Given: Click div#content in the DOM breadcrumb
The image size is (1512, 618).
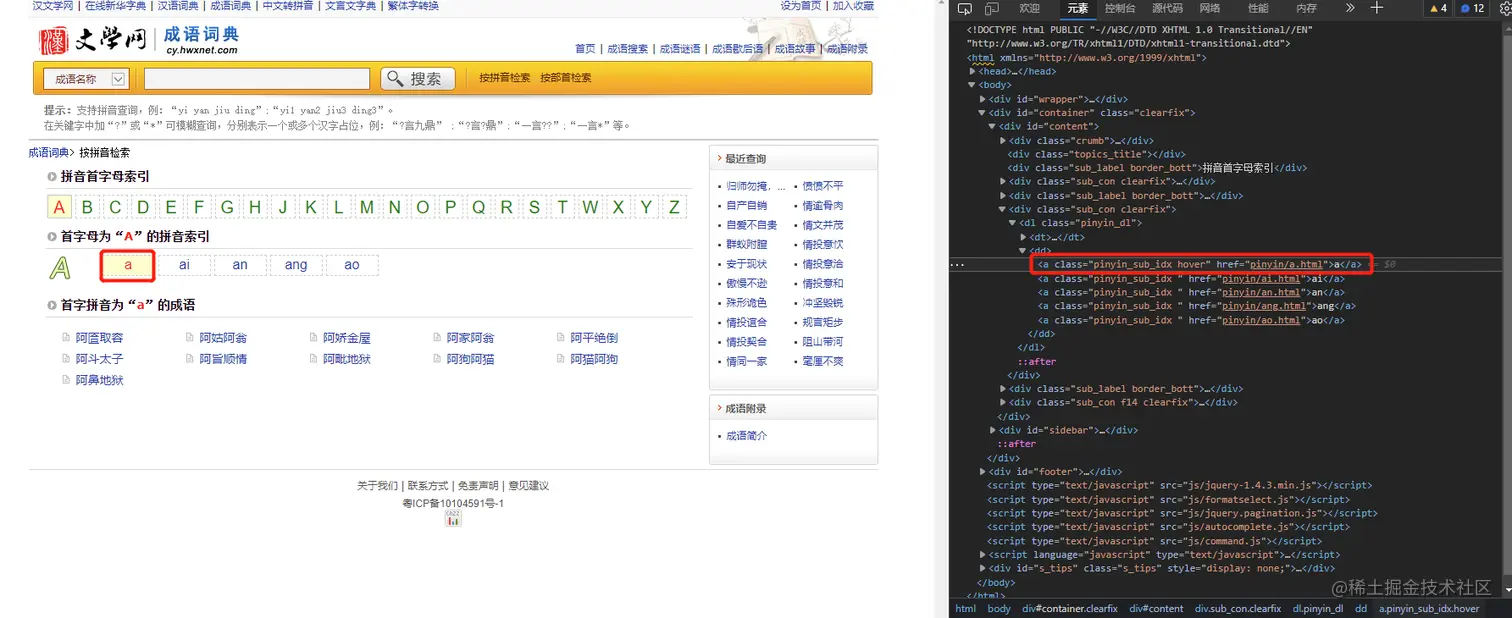Looking at the screenshot, I should [1157, 608].
